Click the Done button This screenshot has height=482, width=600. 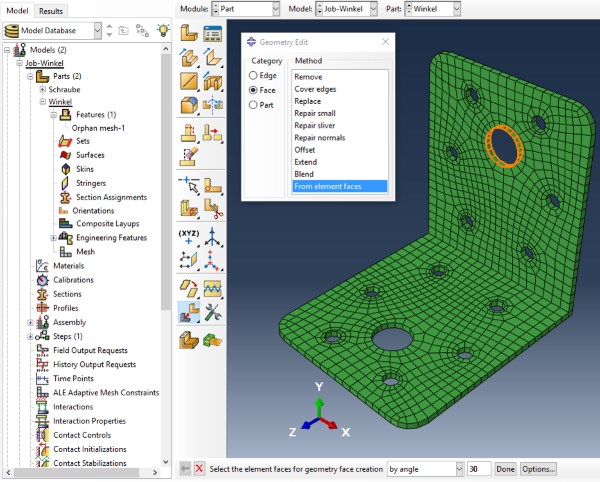click(x=505, y=469)
